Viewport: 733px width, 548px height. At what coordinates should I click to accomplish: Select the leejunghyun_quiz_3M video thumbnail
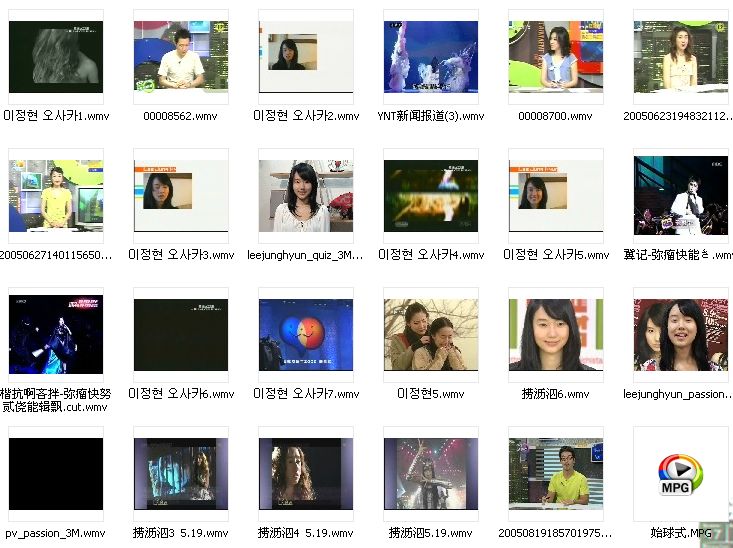(x=306, y=196)
